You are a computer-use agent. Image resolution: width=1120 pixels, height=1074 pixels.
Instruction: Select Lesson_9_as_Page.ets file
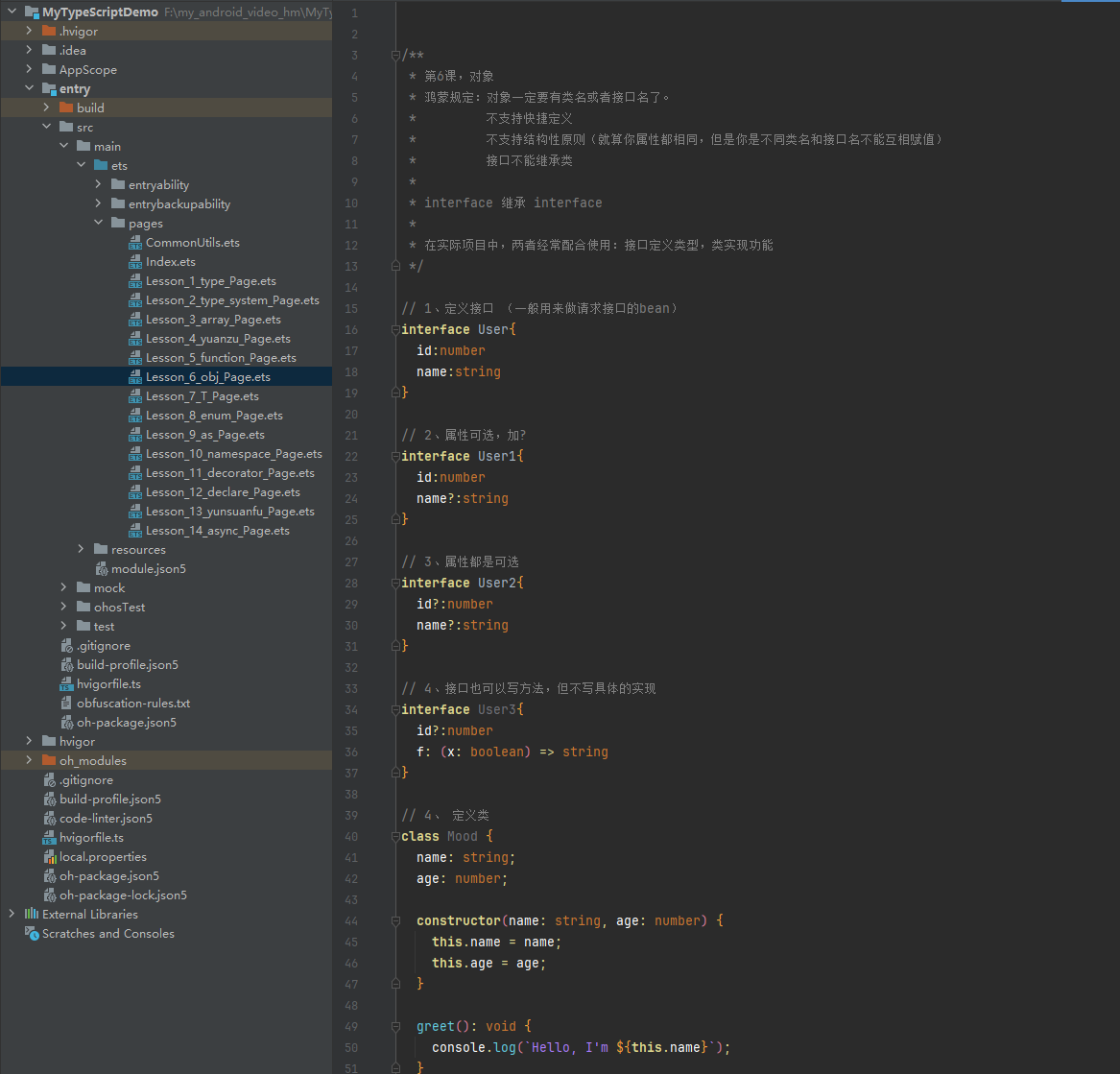pos(205,435)
